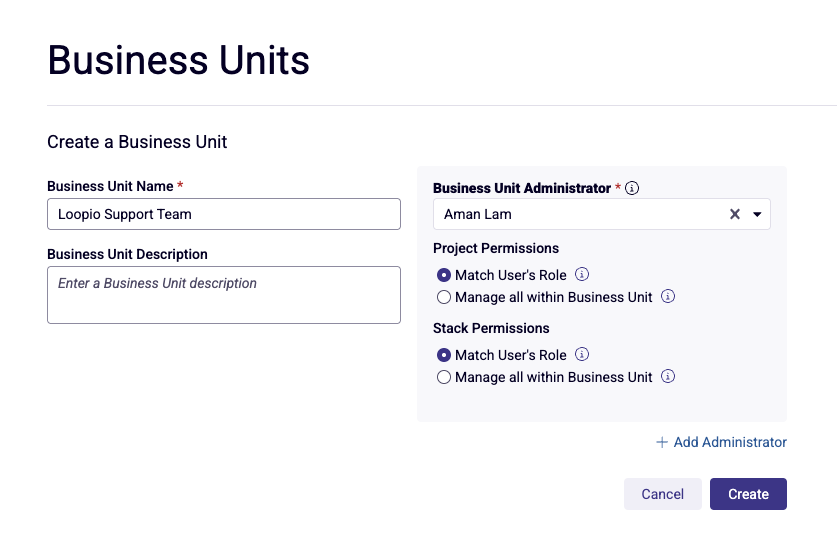Click the Create button
This screenshot has height=551, width=837.
pos(748,494)
